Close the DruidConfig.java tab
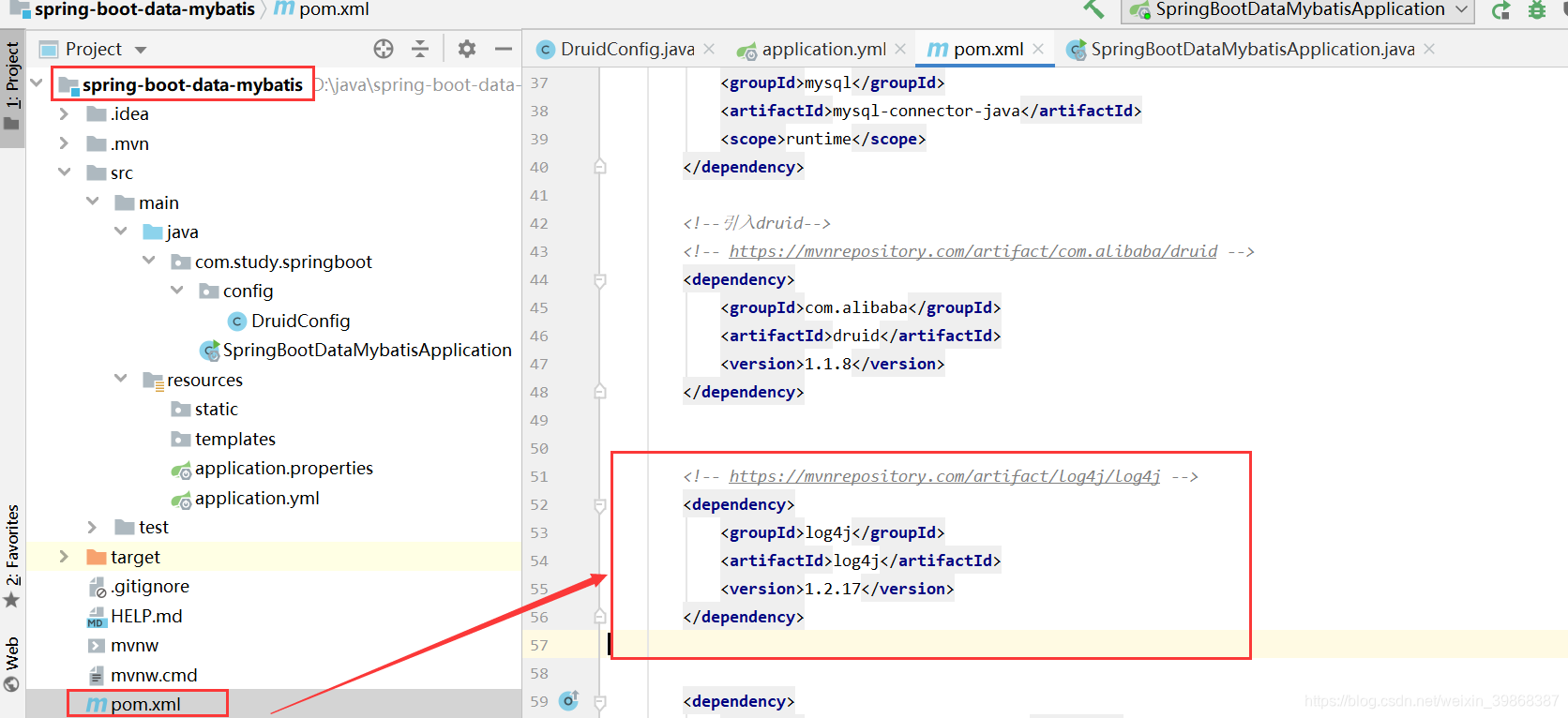 [709, 49]
